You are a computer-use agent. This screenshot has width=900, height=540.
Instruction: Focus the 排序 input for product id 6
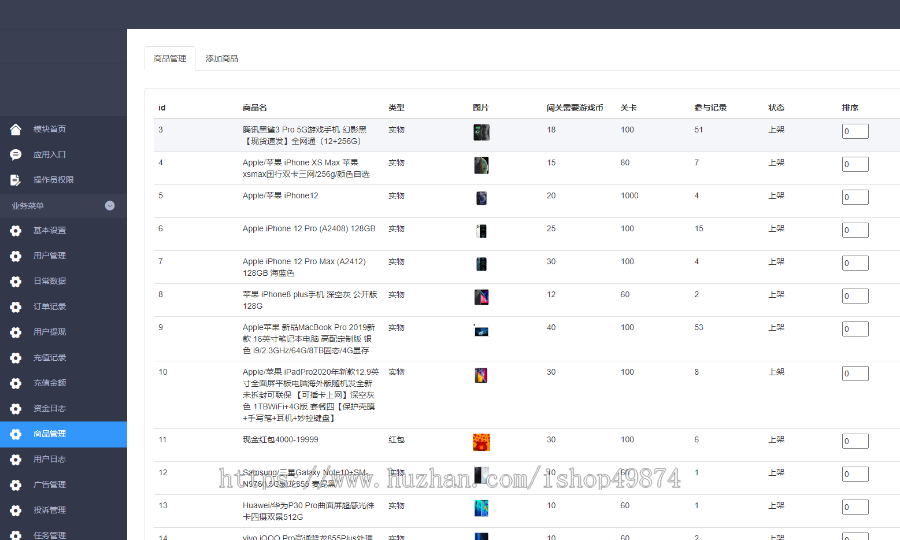855,230
